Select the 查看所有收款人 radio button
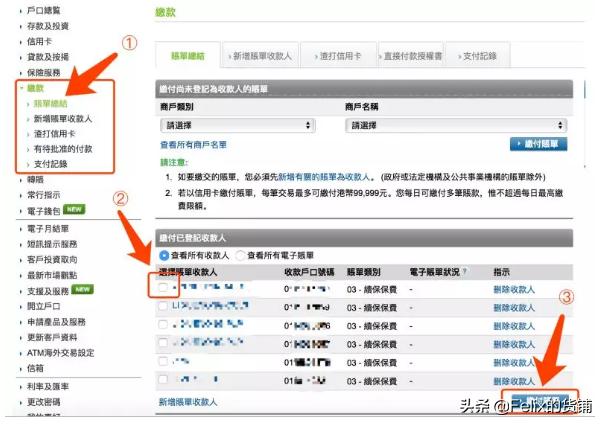Viewport: 604px width, 426px height. point(164,255)
